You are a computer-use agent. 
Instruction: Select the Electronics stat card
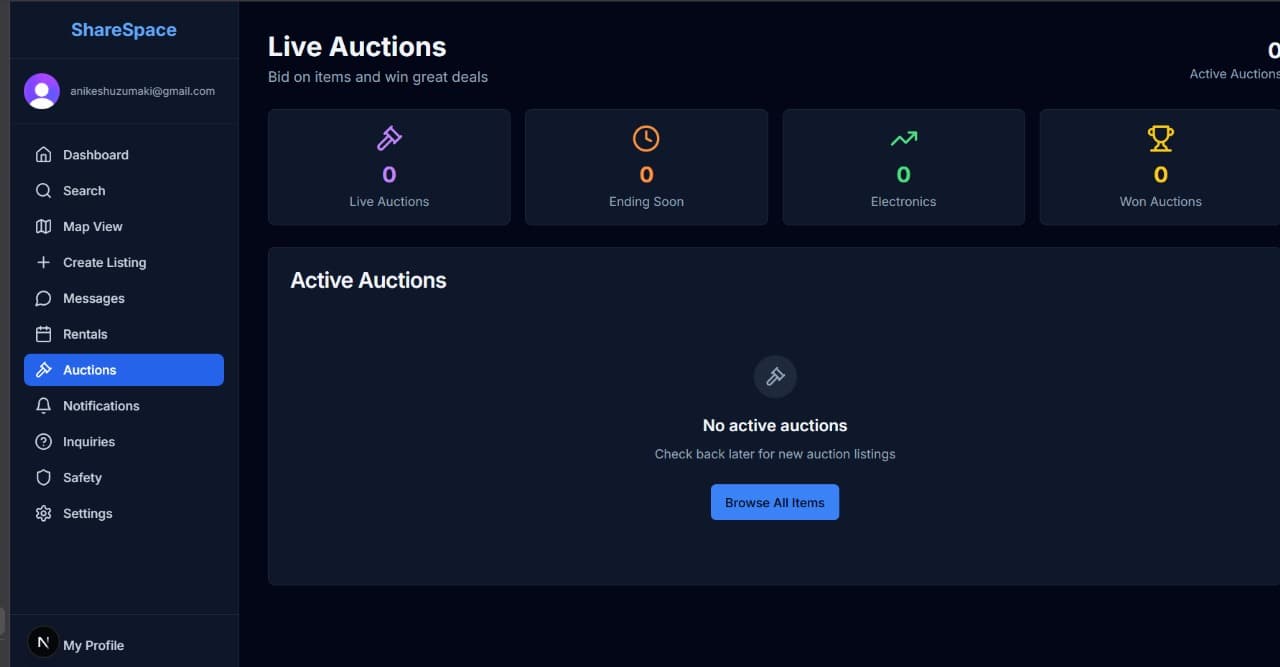[903, 167]
